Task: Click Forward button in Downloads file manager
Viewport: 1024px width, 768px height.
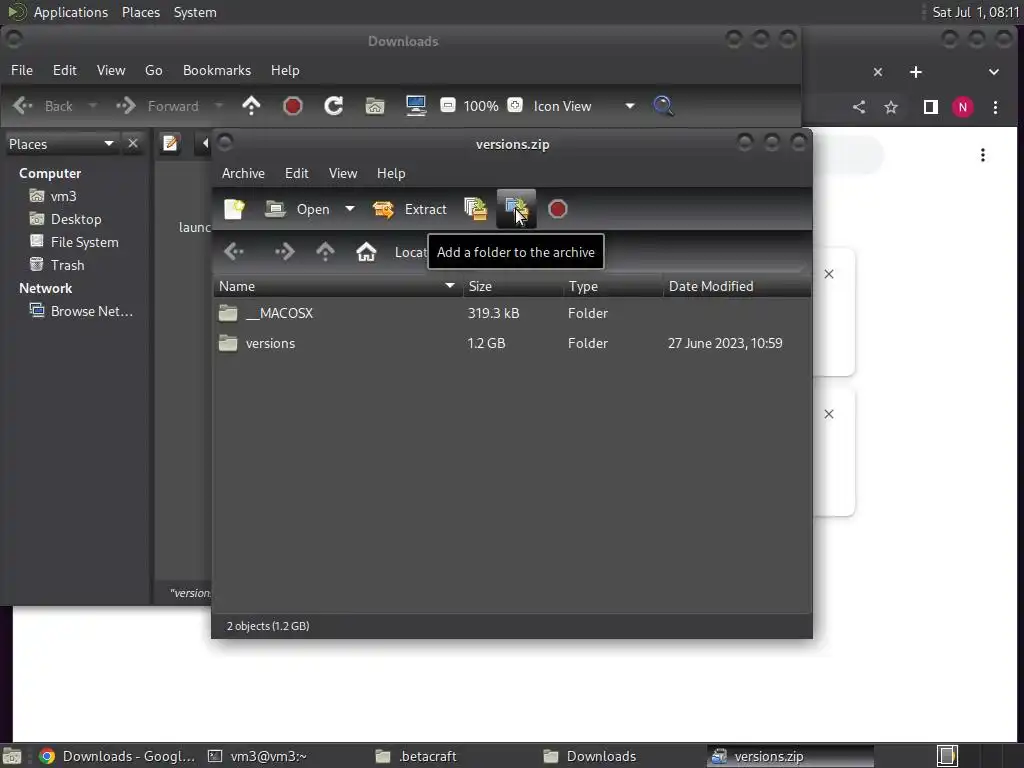Action: pos(157,106)
